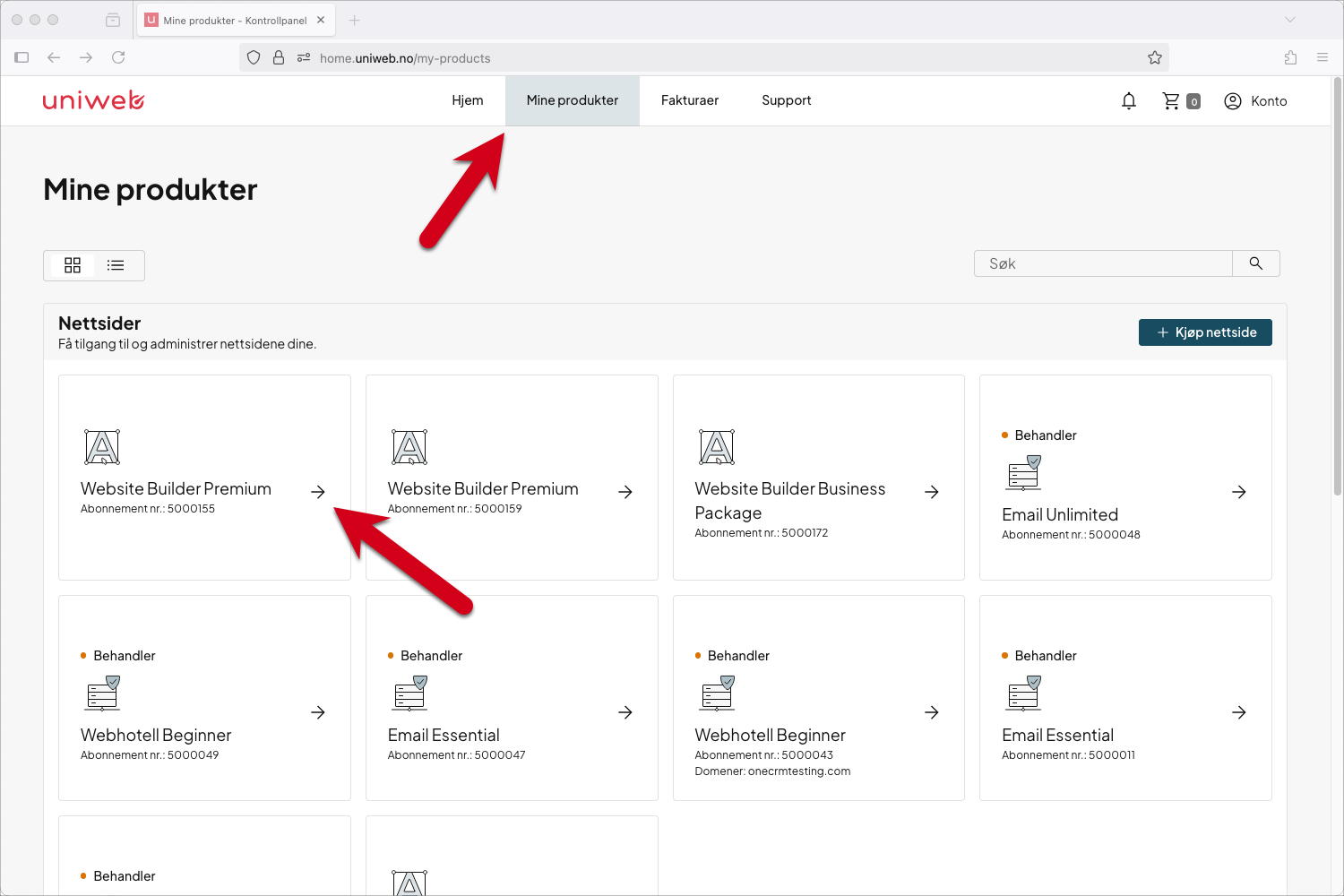Click the browser forward arrow

[x=86, y=57]
